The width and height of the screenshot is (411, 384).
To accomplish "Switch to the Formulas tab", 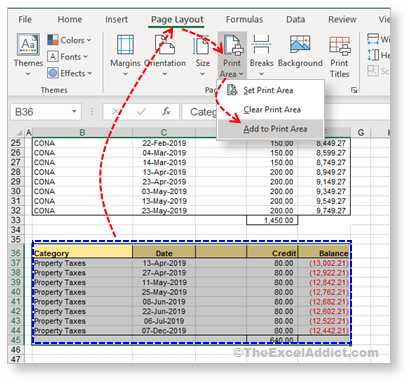I will pos(244,20).
